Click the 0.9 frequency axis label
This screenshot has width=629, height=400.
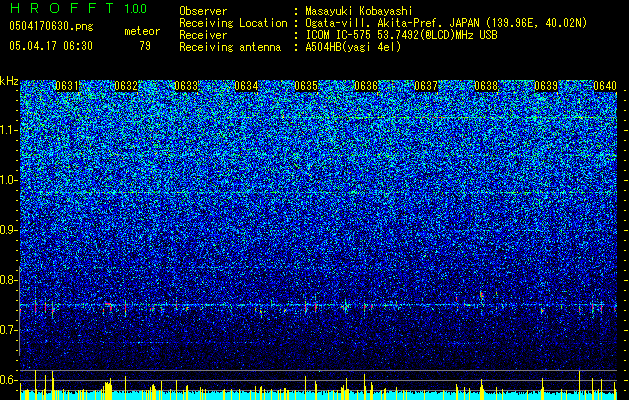point(9,230)
